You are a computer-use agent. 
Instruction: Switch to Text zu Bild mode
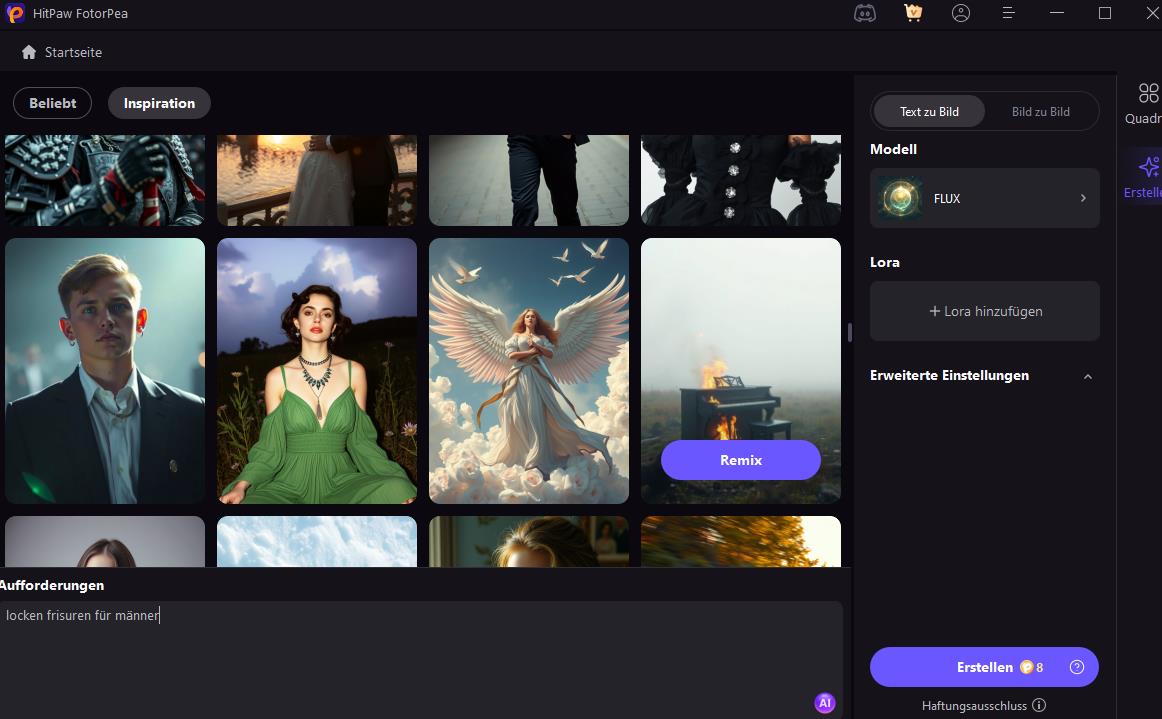(x=929, y=112)
